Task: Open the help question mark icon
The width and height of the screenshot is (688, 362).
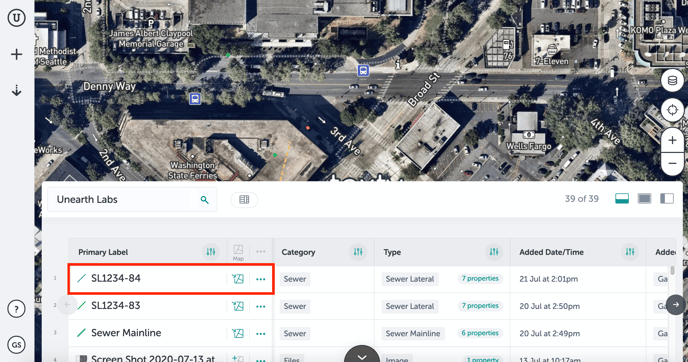Action: click(x=16, y=309)
